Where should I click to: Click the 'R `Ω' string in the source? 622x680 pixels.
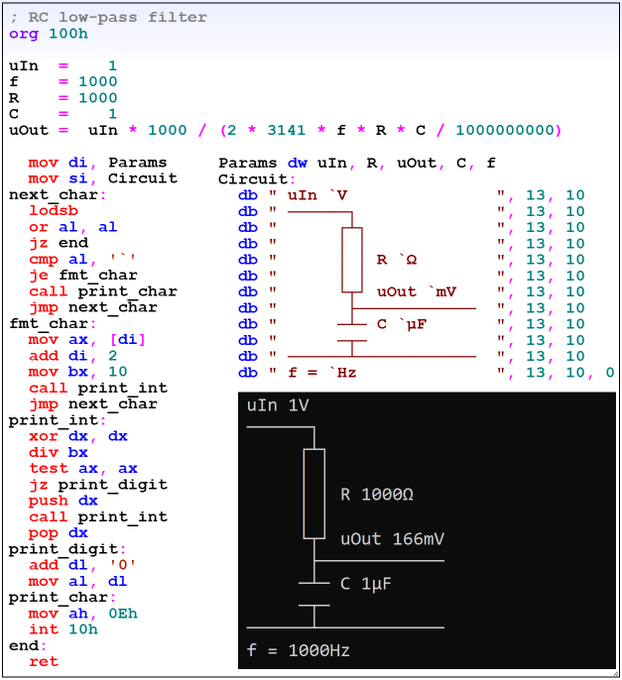point(397,260)
